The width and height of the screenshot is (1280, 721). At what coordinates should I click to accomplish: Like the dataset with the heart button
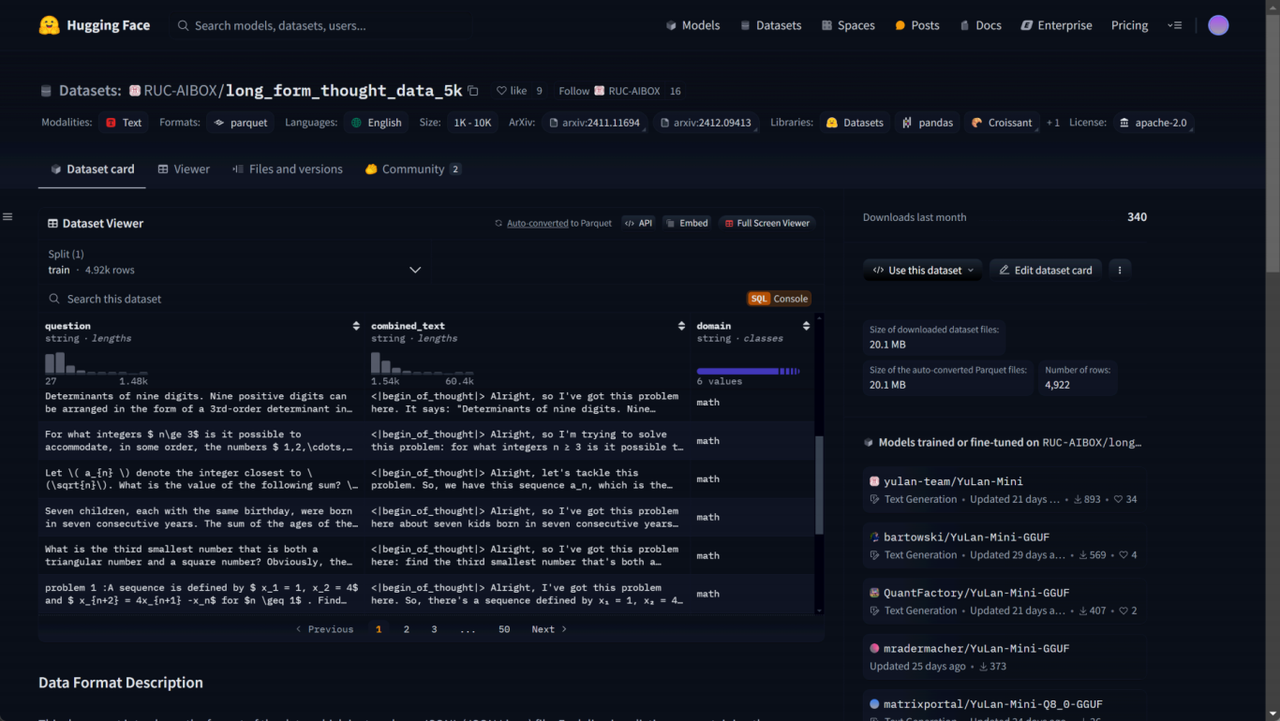click(x=511, y=90)
